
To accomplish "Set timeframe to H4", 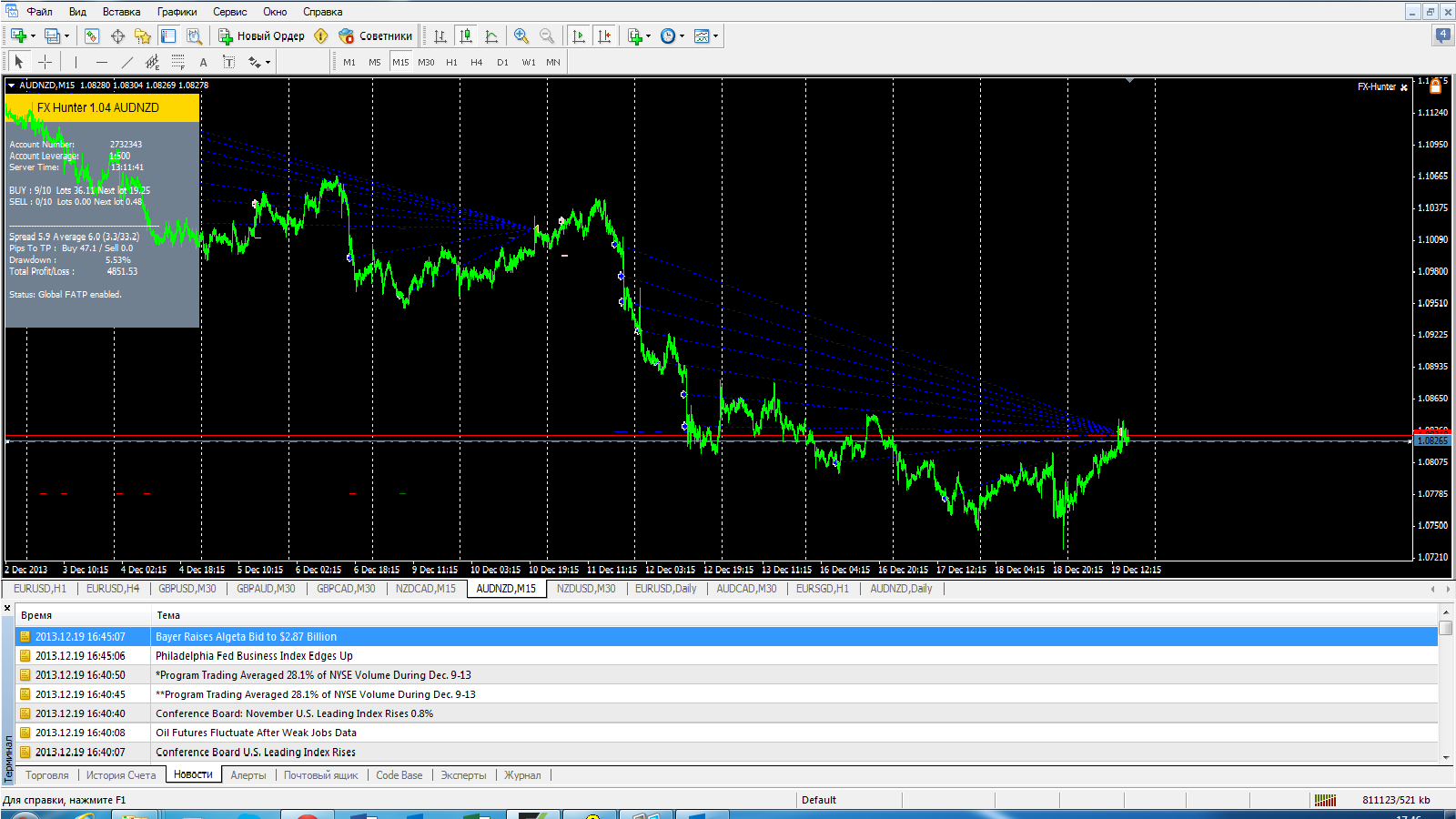I will click(477, 62).
